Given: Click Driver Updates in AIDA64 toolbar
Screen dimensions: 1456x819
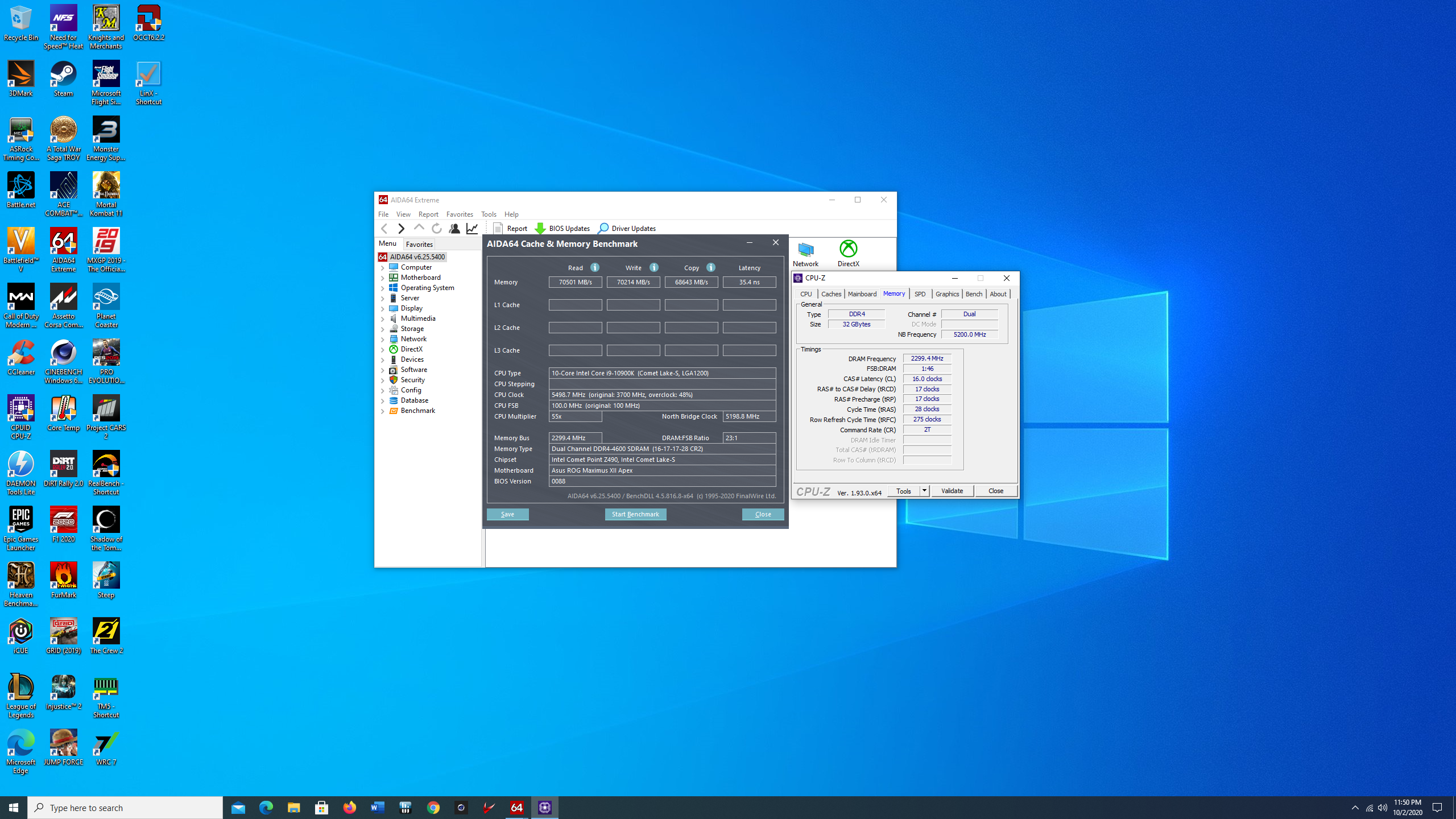Looking at the screenshot, I should tap(627, 228).
